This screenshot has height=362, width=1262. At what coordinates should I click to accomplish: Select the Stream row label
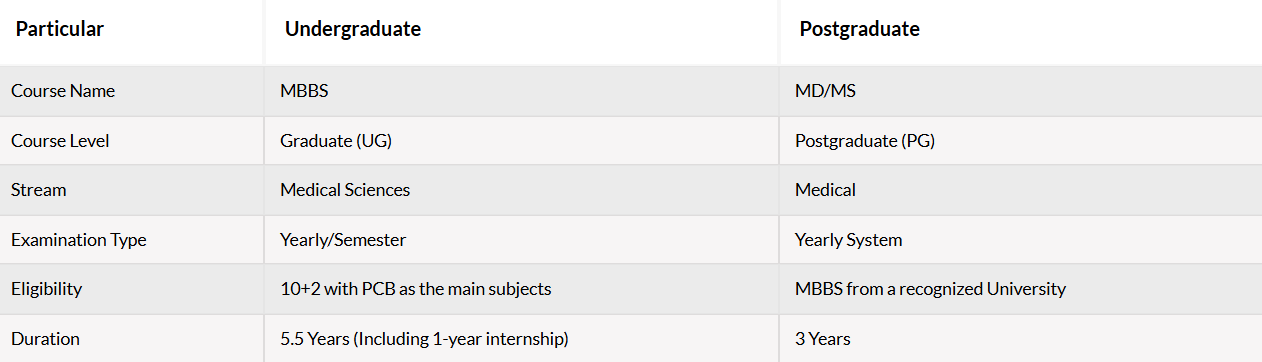tap(39, 190)
